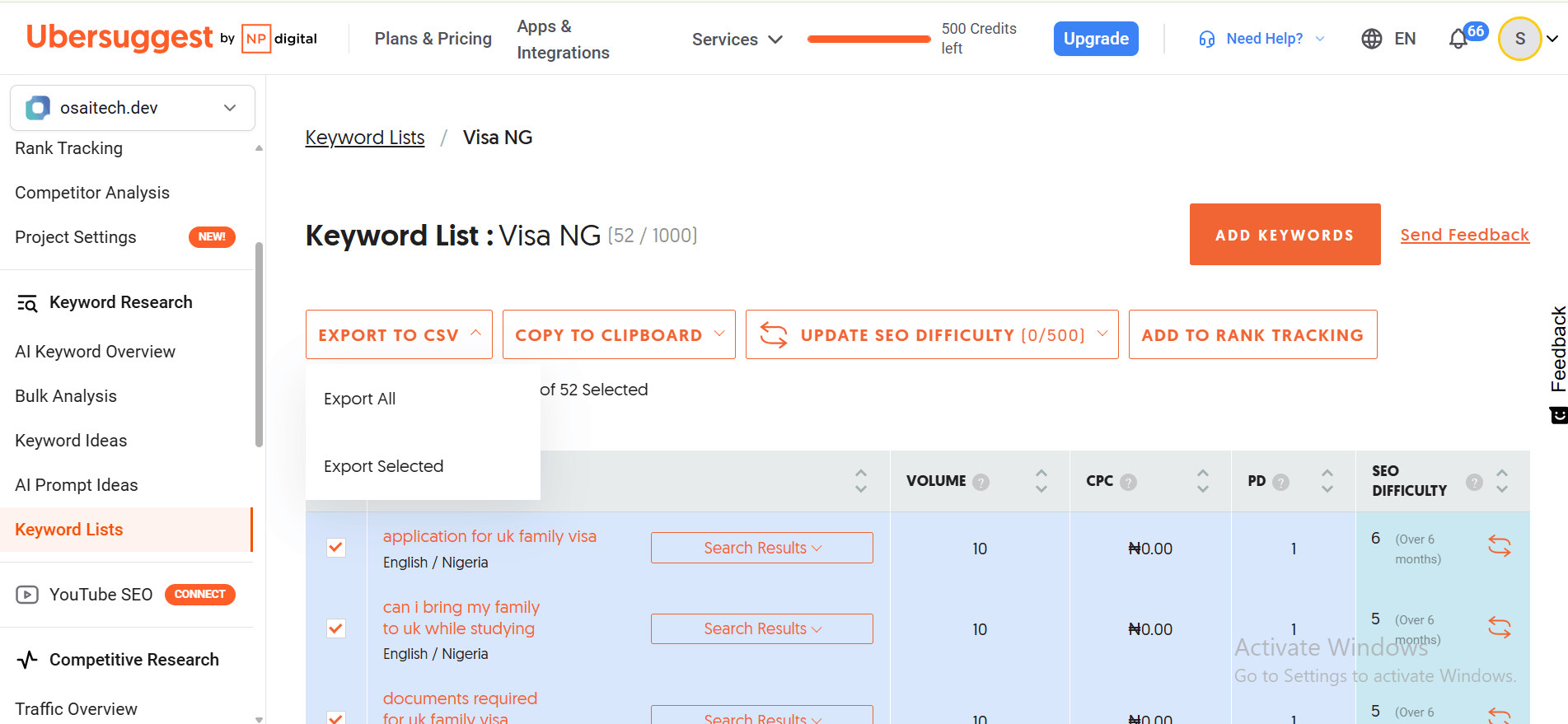
Task: Click the globe language icon
Action: (x=1372, y=39)
